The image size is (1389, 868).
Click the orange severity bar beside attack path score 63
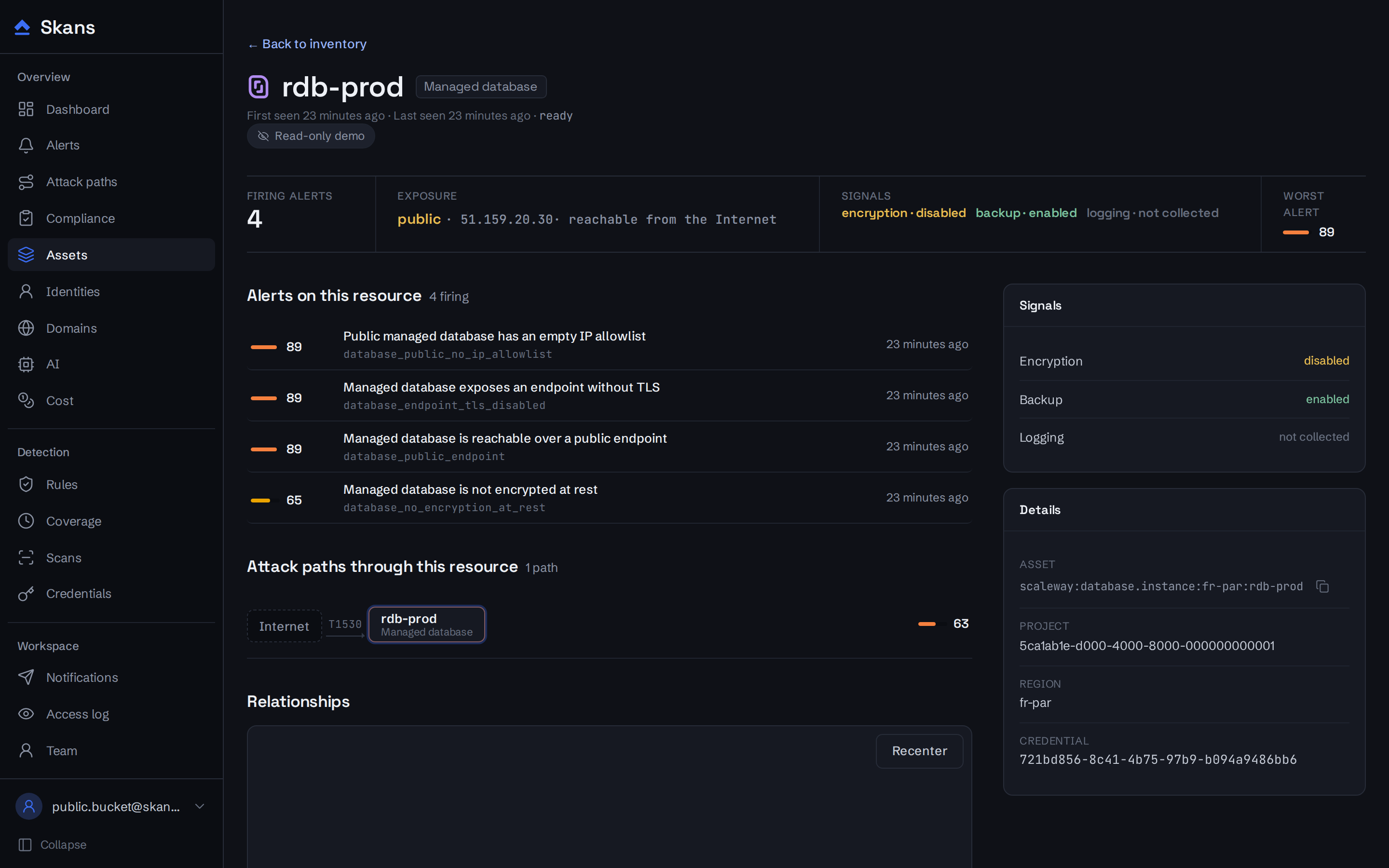926,624
